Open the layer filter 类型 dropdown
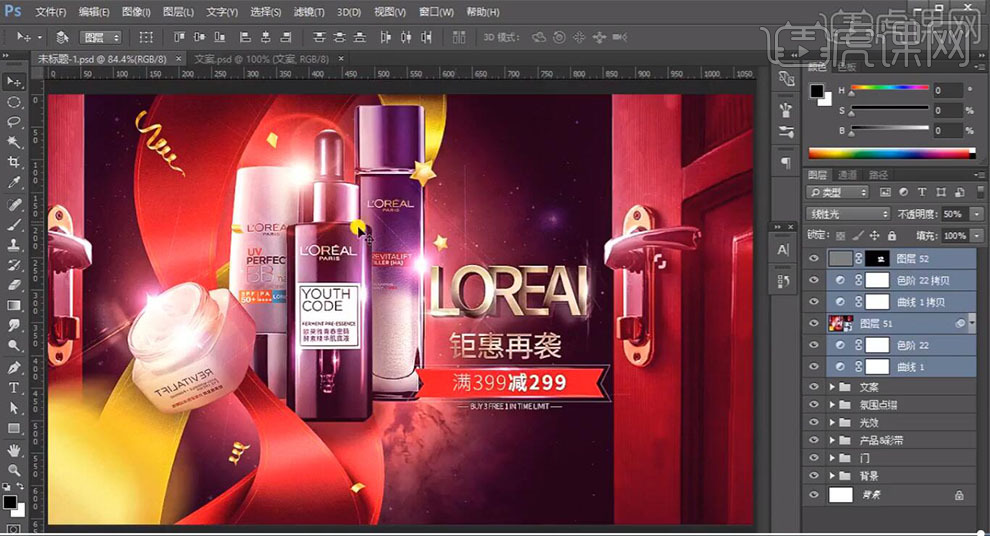The image size is (990, 536). click(838, 192)
